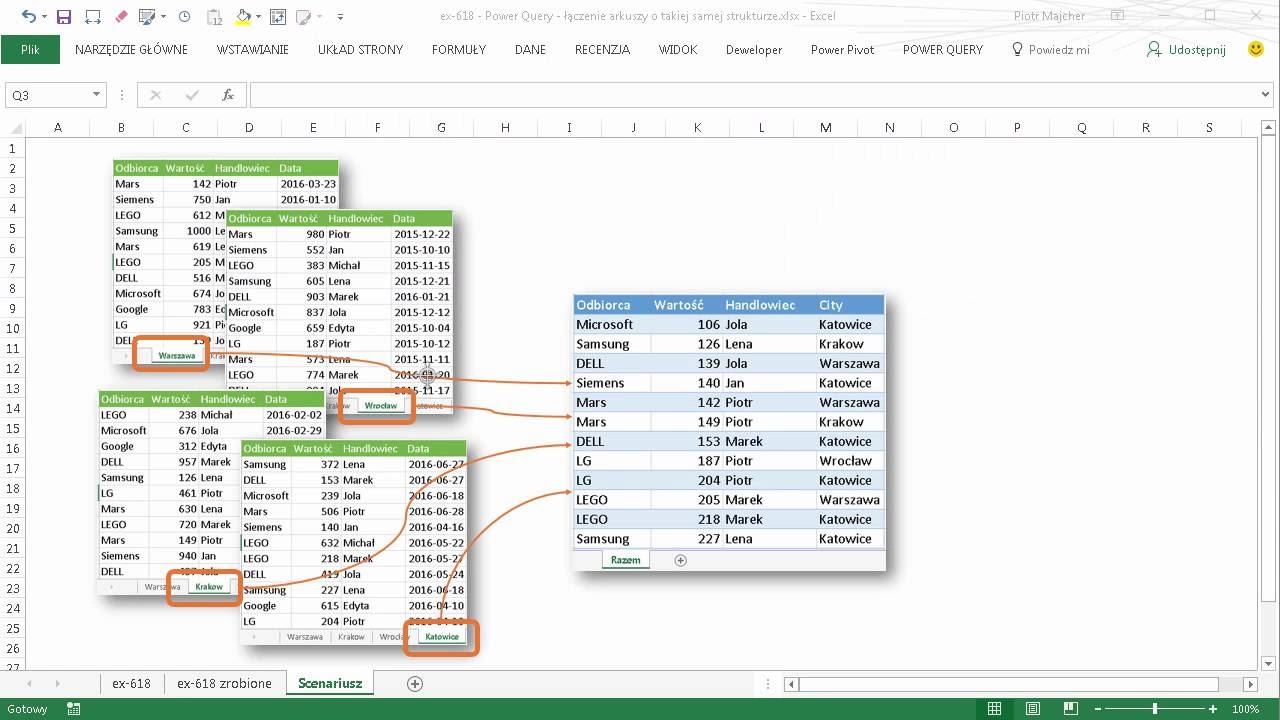Click the autofit column width icon

pos(93,17)
